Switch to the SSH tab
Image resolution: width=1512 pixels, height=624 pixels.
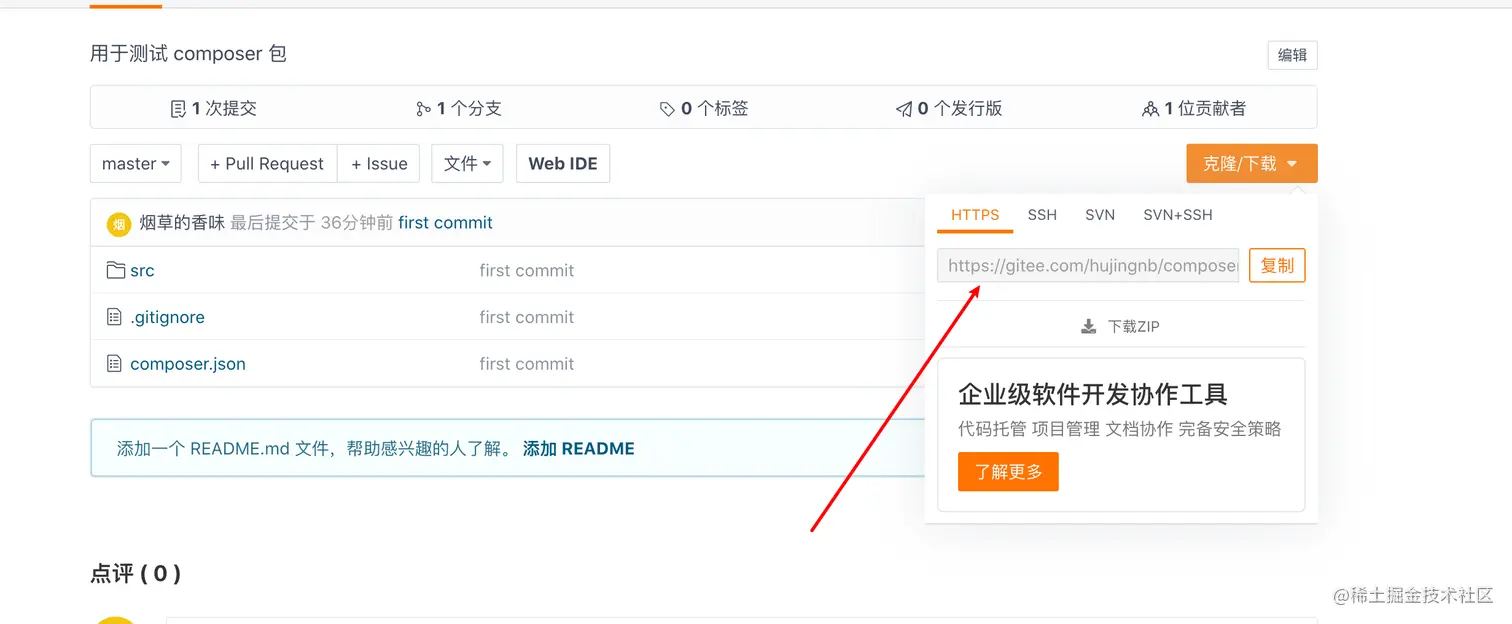(x=1042, y=215)
